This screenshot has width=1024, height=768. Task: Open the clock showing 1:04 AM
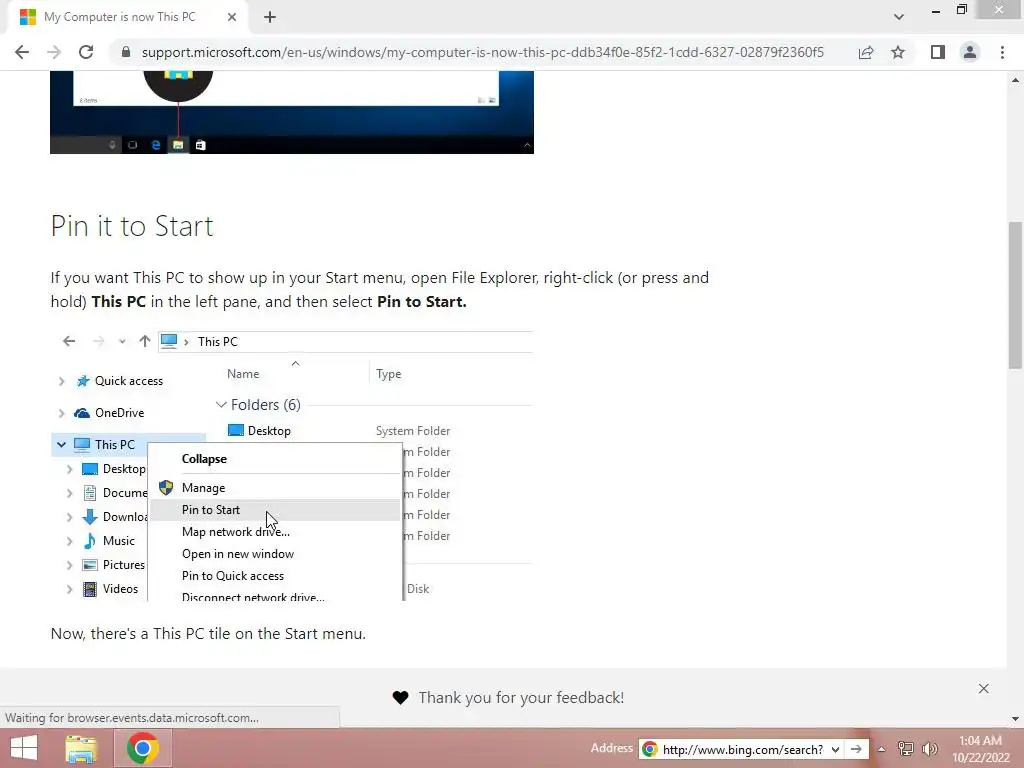(980, 748)
